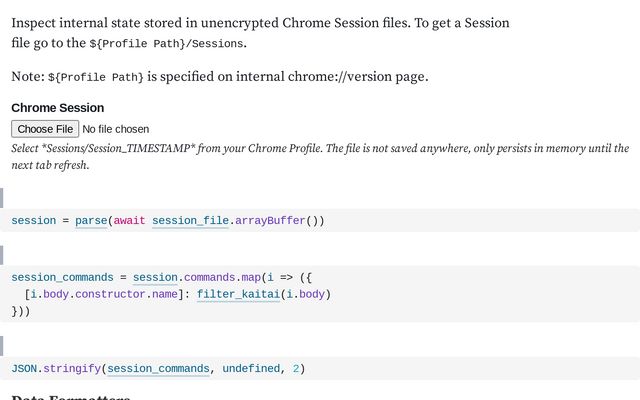This screenshot has width=640, height=400.
Task: Click the 'Chrome Session' heading label
Action: [x=57, y=108]
